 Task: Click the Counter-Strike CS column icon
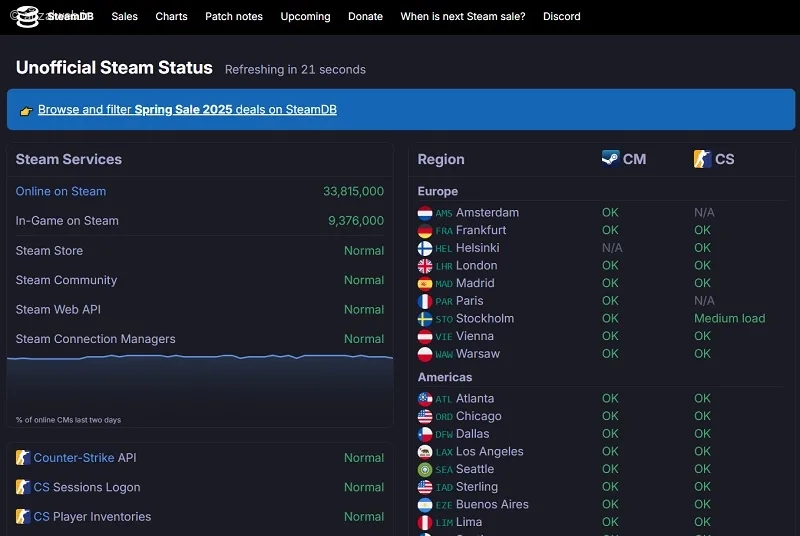coord(702,159)
